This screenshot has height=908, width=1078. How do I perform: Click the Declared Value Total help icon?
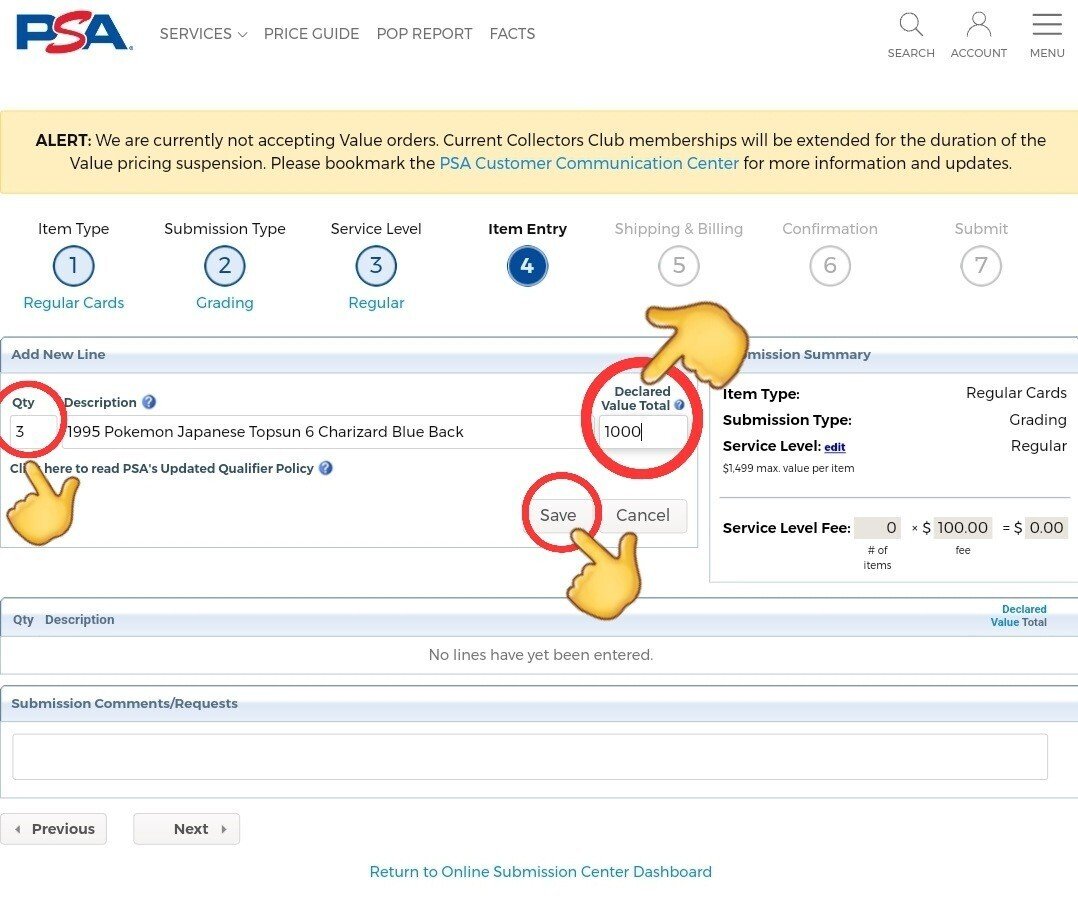pyautogui.click(x=679, y=406)
